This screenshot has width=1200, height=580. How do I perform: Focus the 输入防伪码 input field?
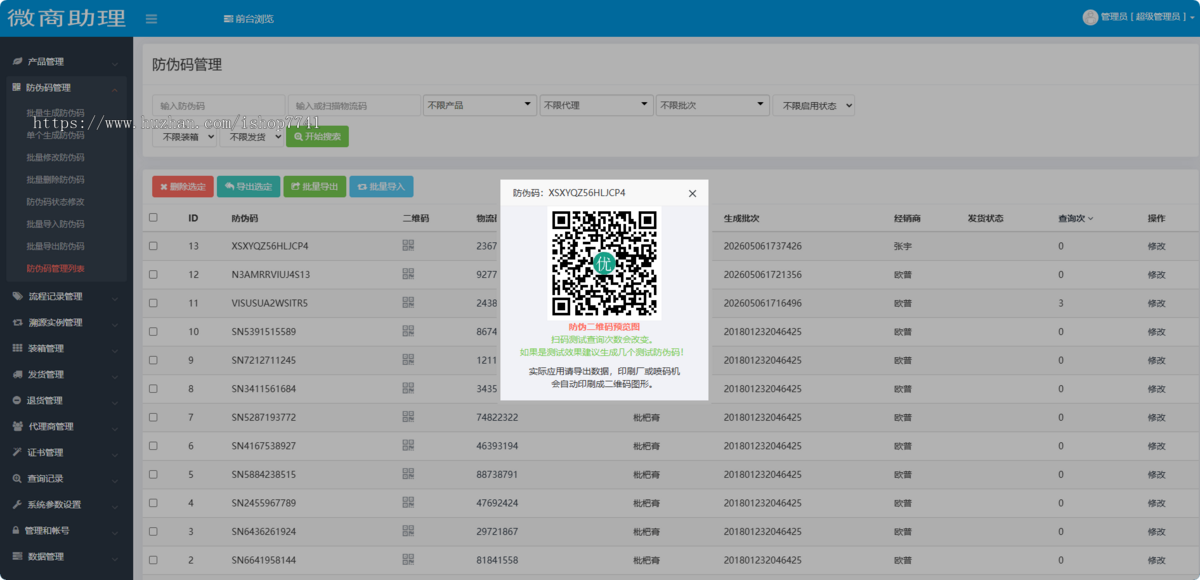pyautogui.click(x=218, y=105)
